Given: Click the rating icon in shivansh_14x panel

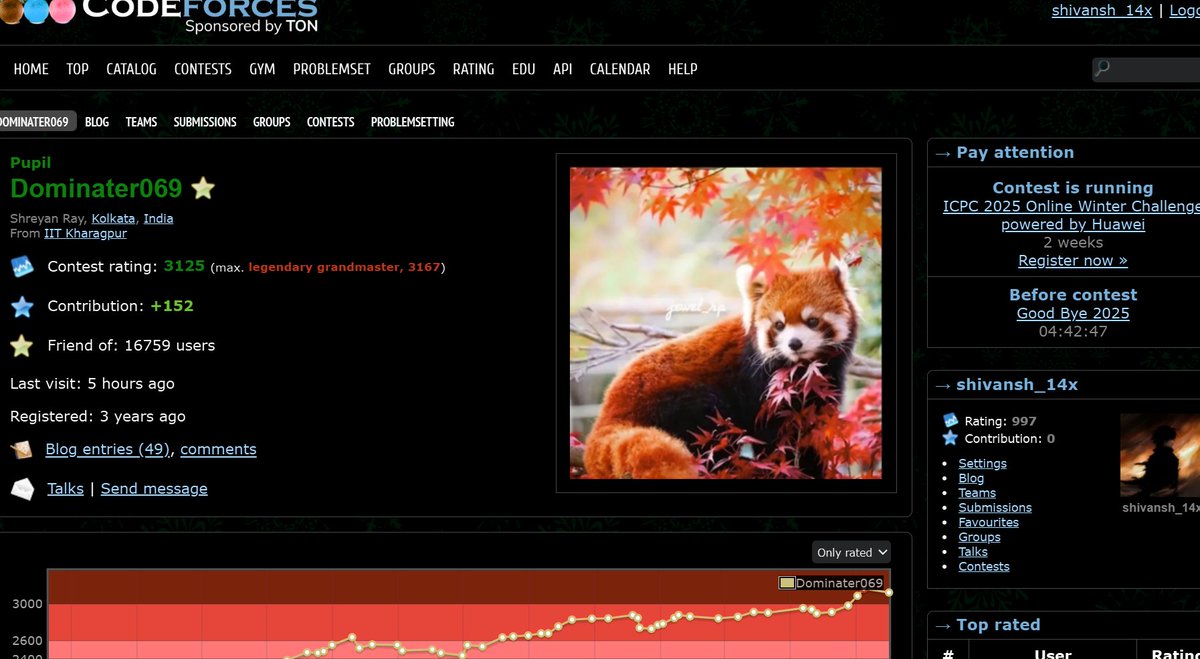Looking at the screenshot, I should click(x=951, y=421).
